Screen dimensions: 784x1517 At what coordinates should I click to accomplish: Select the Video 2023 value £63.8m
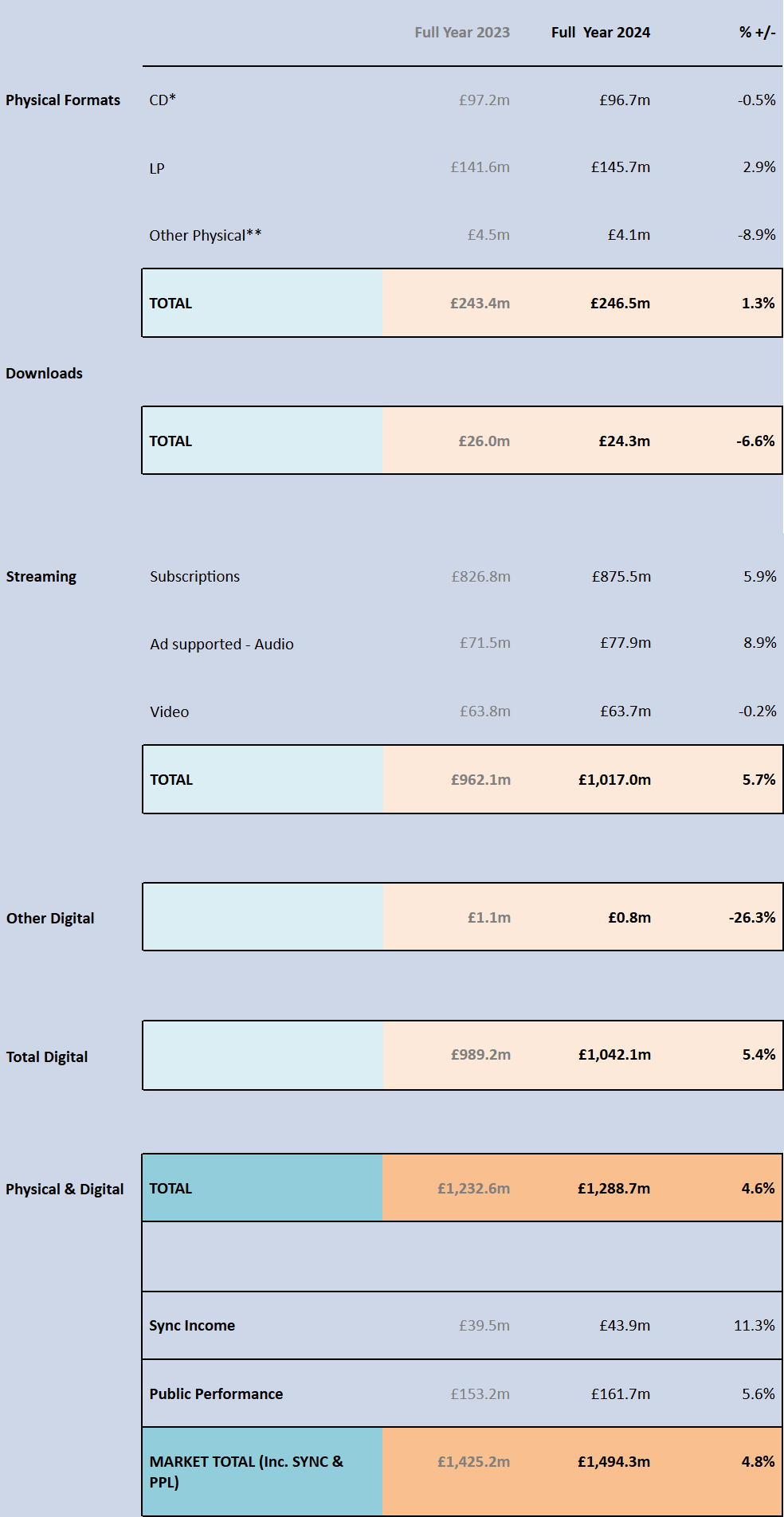click(x=485, y=711)
